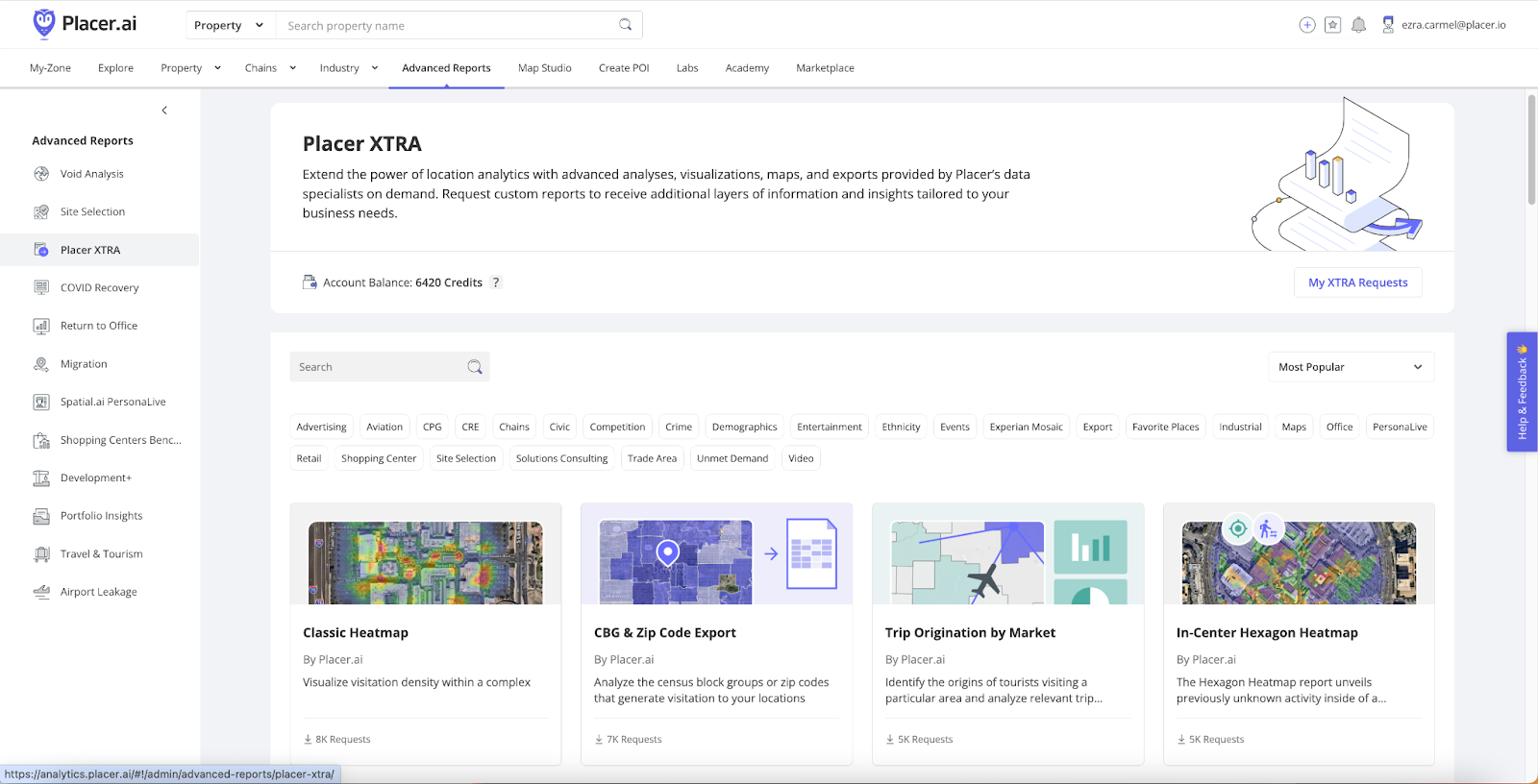Click the Site Selection sidebar icon
The image size is (1538, 784).
[x=41, y=212]
